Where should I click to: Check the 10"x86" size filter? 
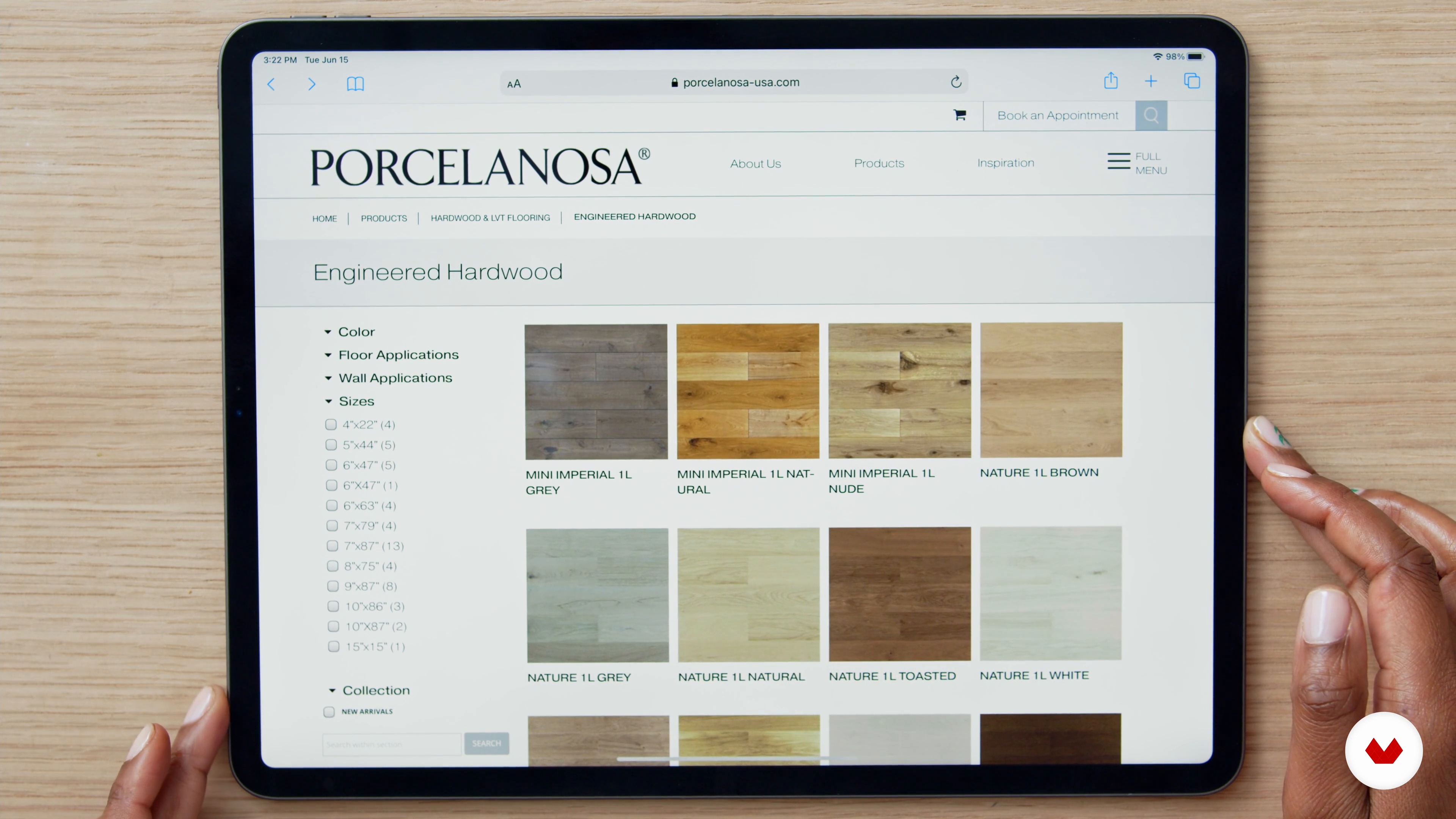click(334, 607)
